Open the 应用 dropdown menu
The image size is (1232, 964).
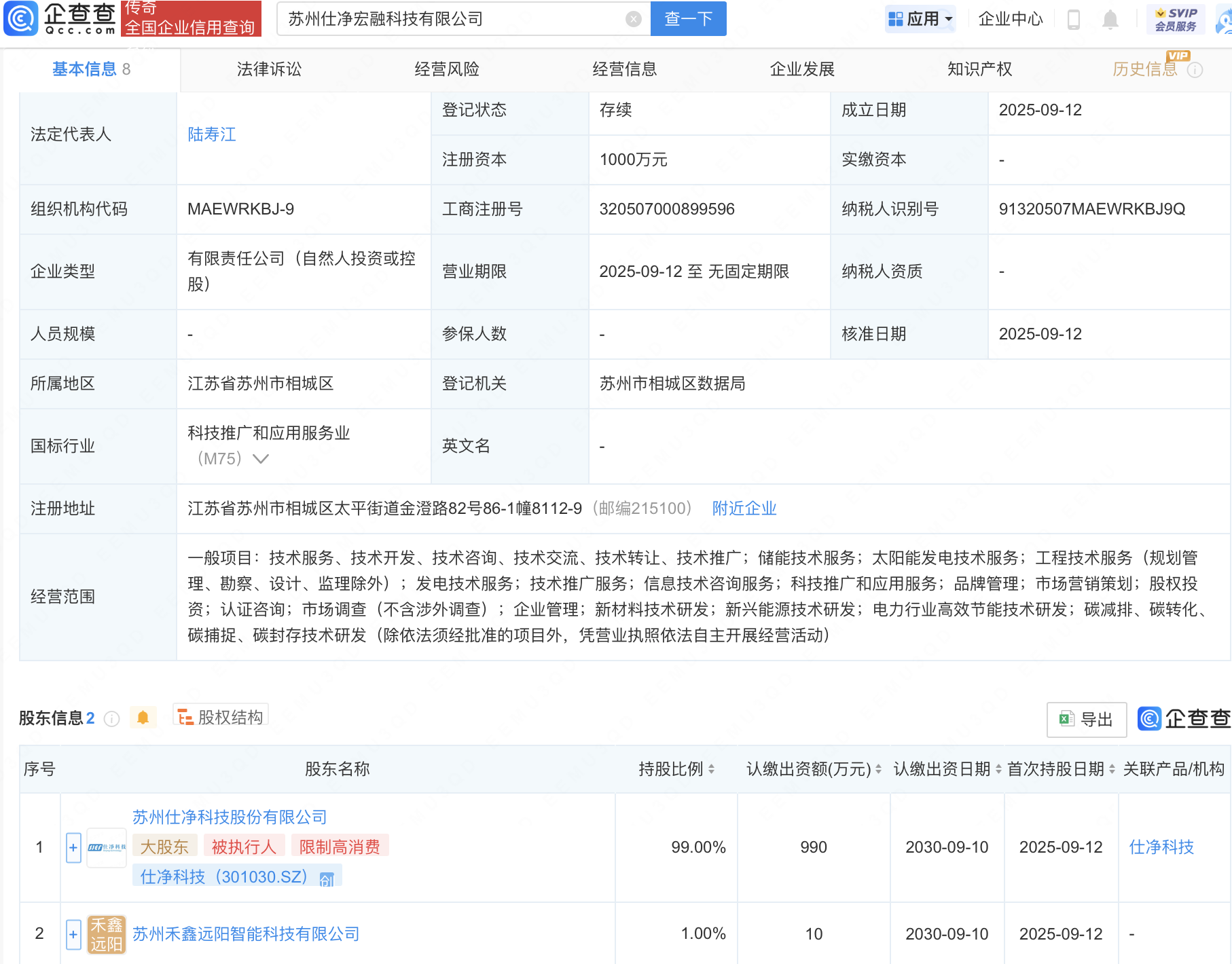click(920, 19)
